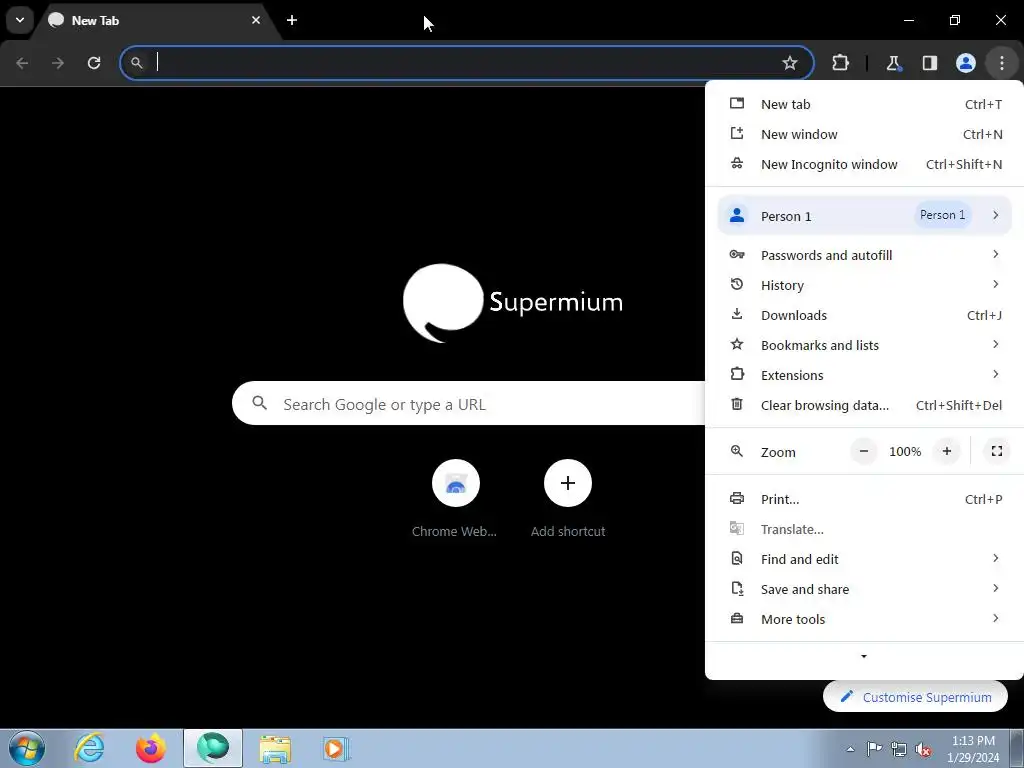Expand More tools submenu
This screenshot has height=768, width=1024.
(x=865, y=620)
